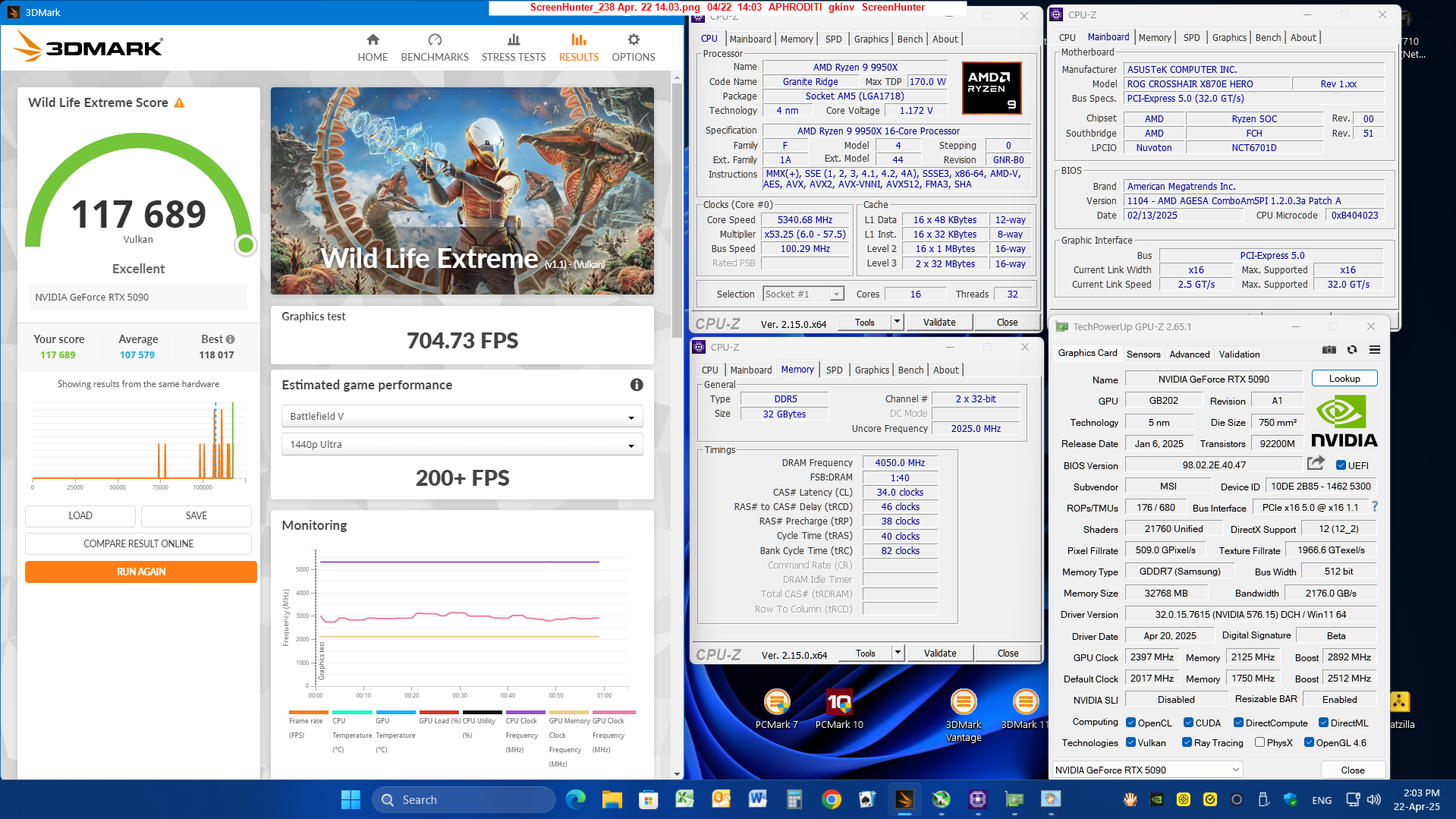The width and height of the screenshot is (1456, 819).
Task: Click COMPARE RESULT ONLINE button
Action: click(x=138, y=543)
